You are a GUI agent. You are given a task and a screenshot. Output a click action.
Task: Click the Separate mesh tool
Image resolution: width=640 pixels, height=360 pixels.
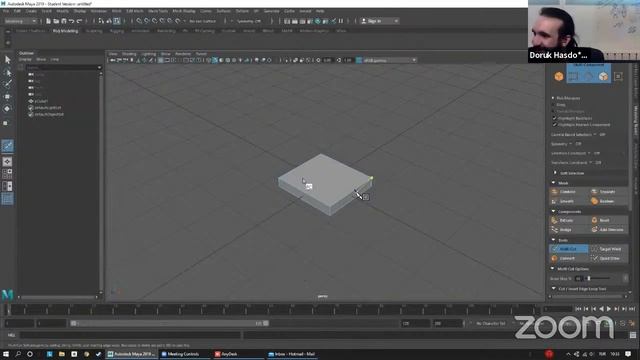608,191
